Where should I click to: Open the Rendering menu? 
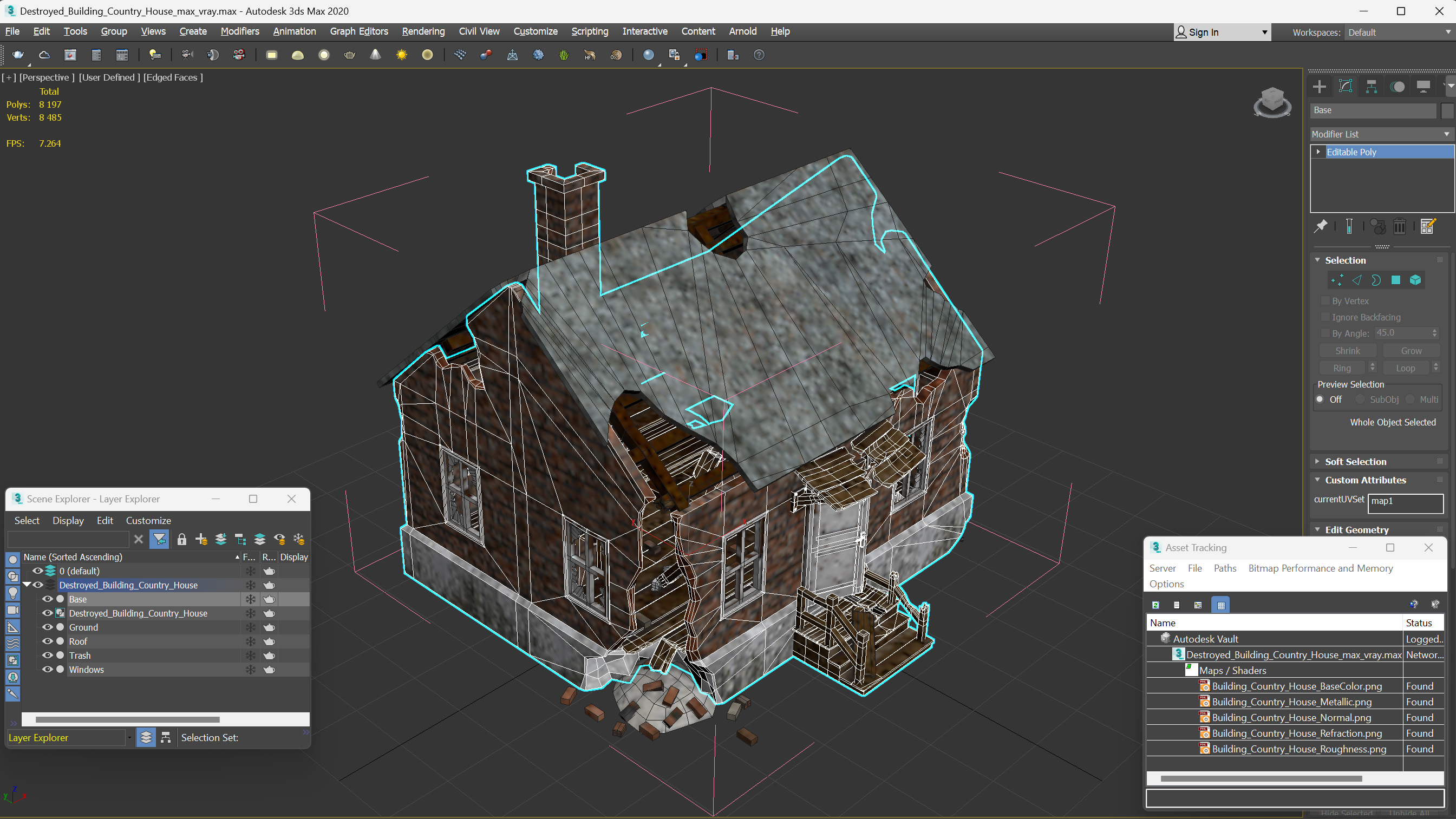[x=423, y=31]
